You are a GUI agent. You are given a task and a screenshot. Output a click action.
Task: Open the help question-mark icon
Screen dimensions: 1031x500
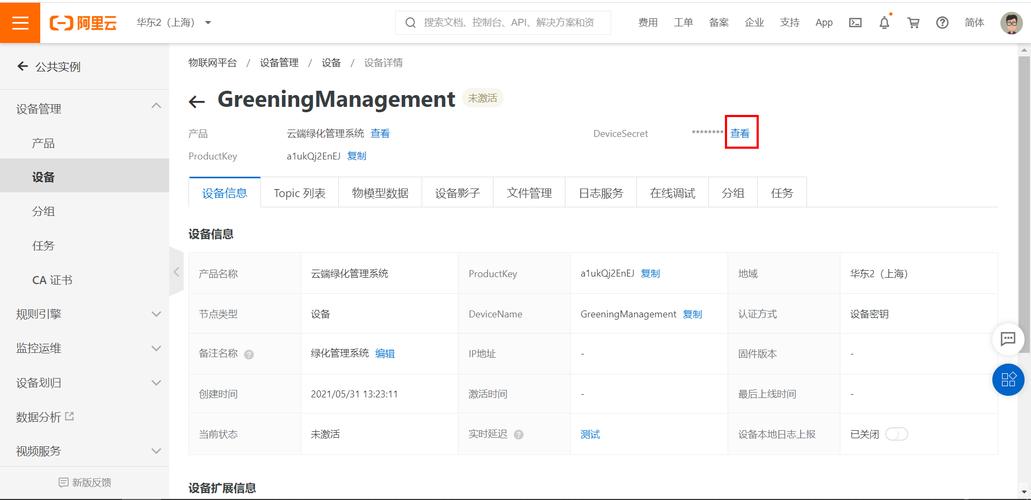click(x=942, y=22)
